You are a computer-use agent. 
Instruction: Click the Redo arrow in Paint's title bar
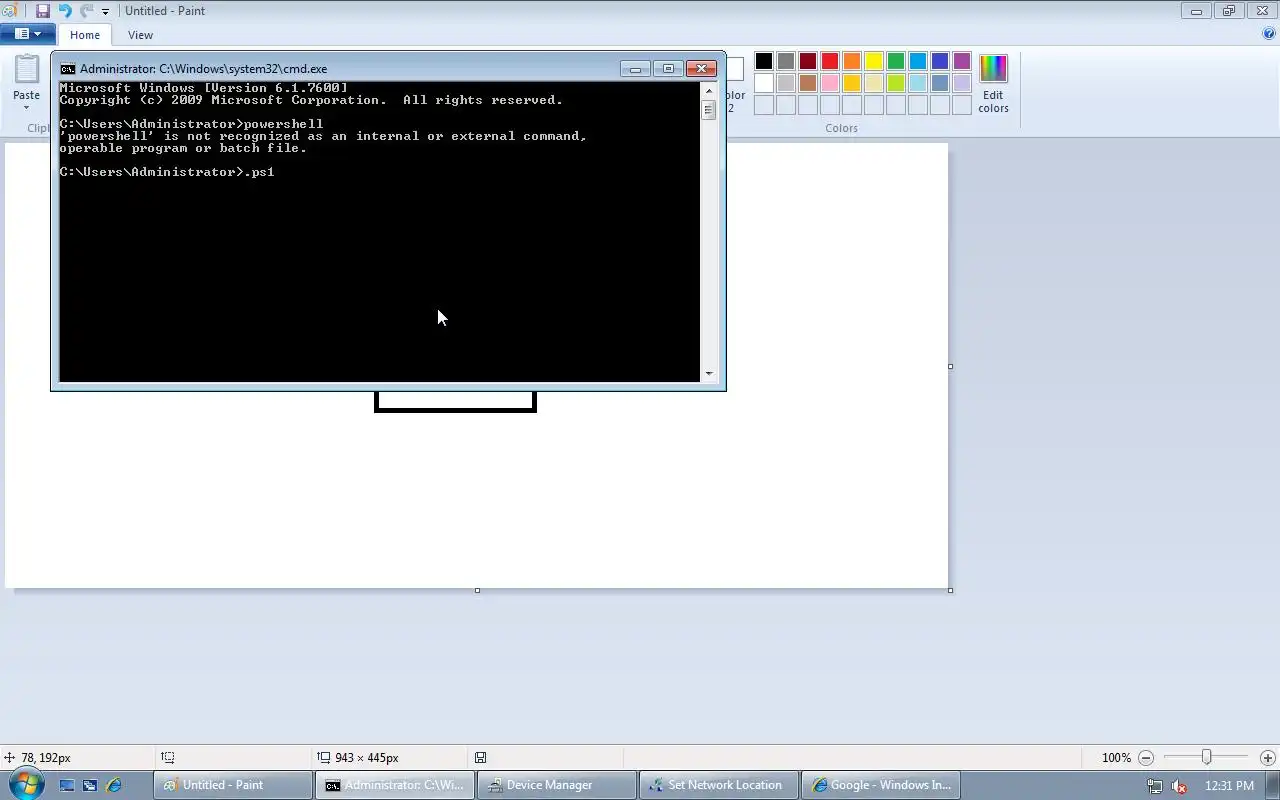[86, 11]
